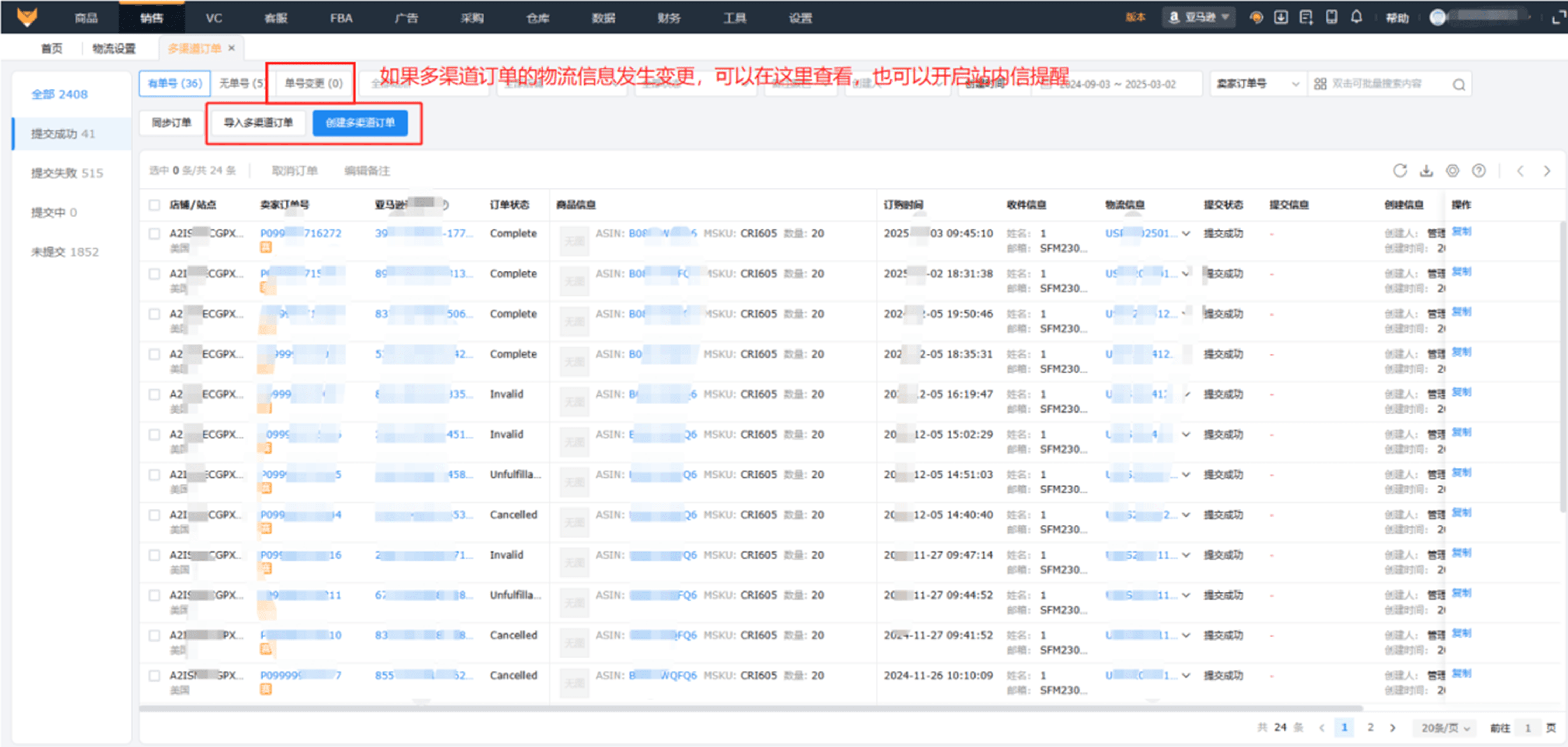
Task: Check the checkbox of the last Cancelled row
Action: coord(155,676)
